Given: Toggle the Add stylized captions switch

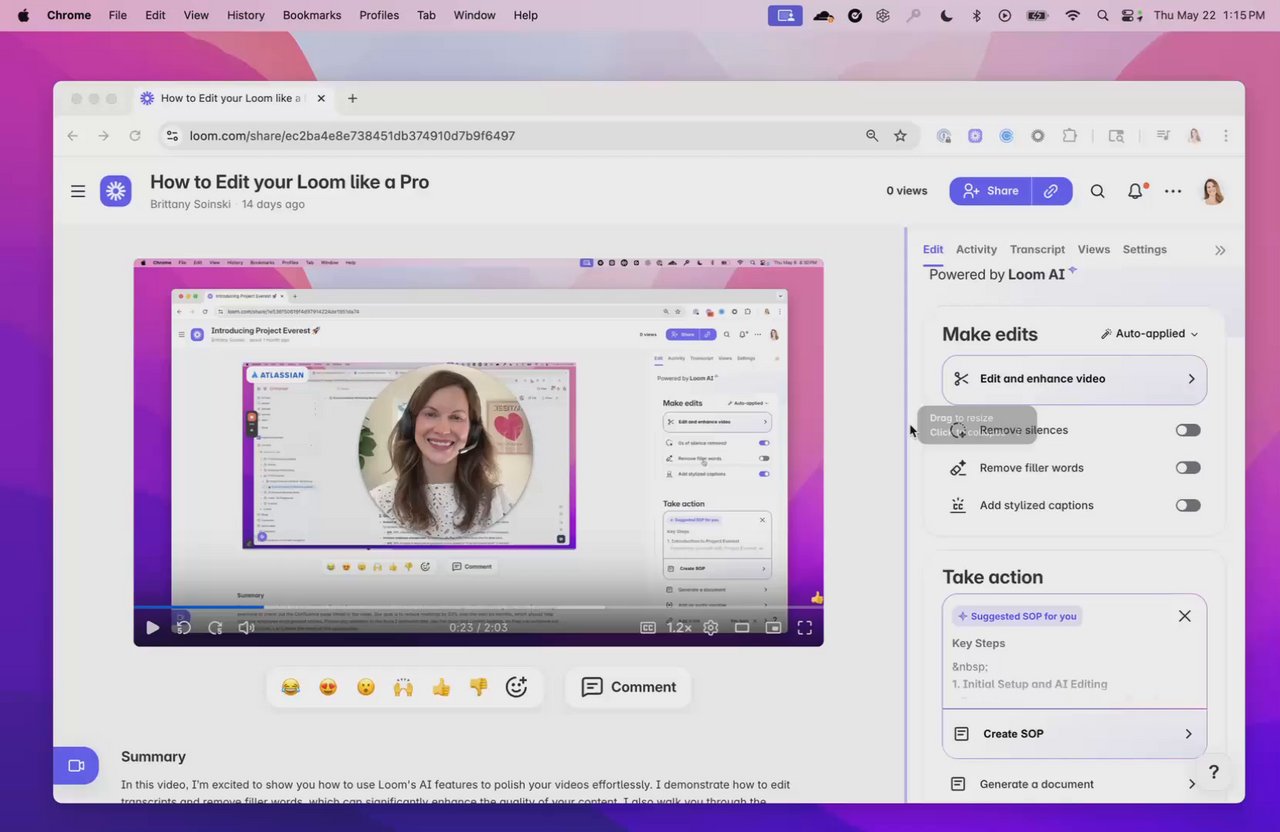Looking at the screenshot, I should pyautogui.click(x=1188, y=506).
